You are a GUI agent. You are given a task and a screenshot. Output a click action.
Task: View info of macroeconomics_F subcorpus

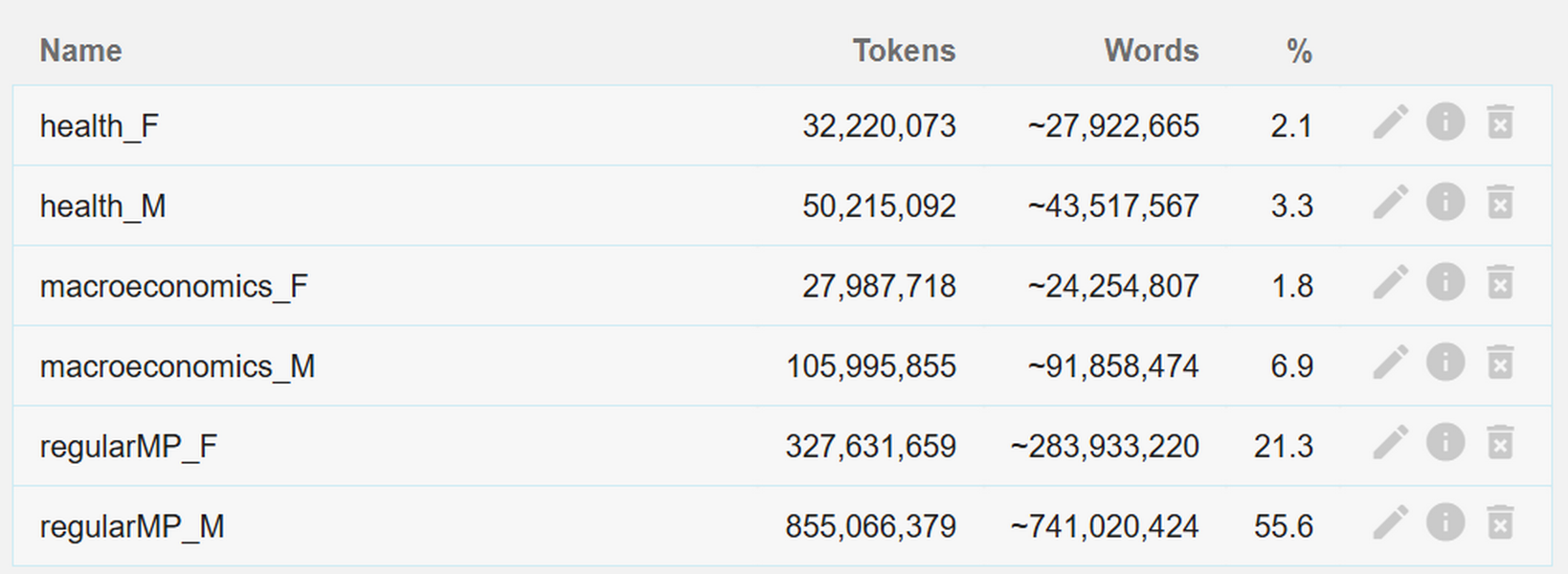point(1445,283)
